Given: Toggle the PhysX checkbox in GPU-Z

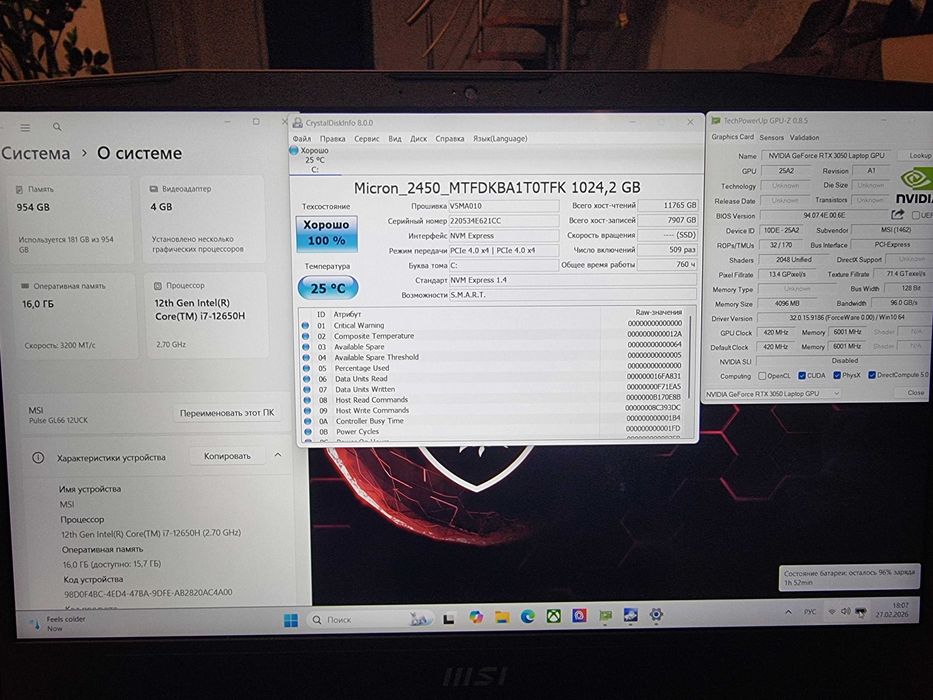Looking at the screenshot, I should tap(837, 375).
